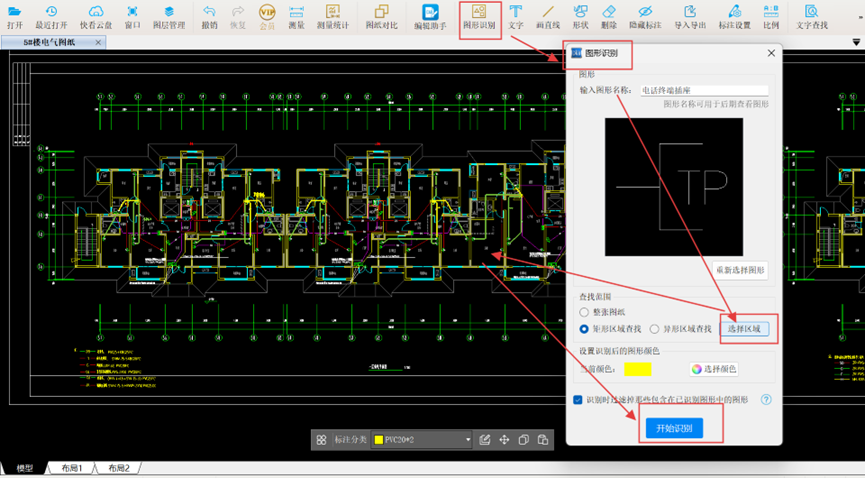
Task: Open 快看云盘 cloud drive
Action: coord(96,16)
